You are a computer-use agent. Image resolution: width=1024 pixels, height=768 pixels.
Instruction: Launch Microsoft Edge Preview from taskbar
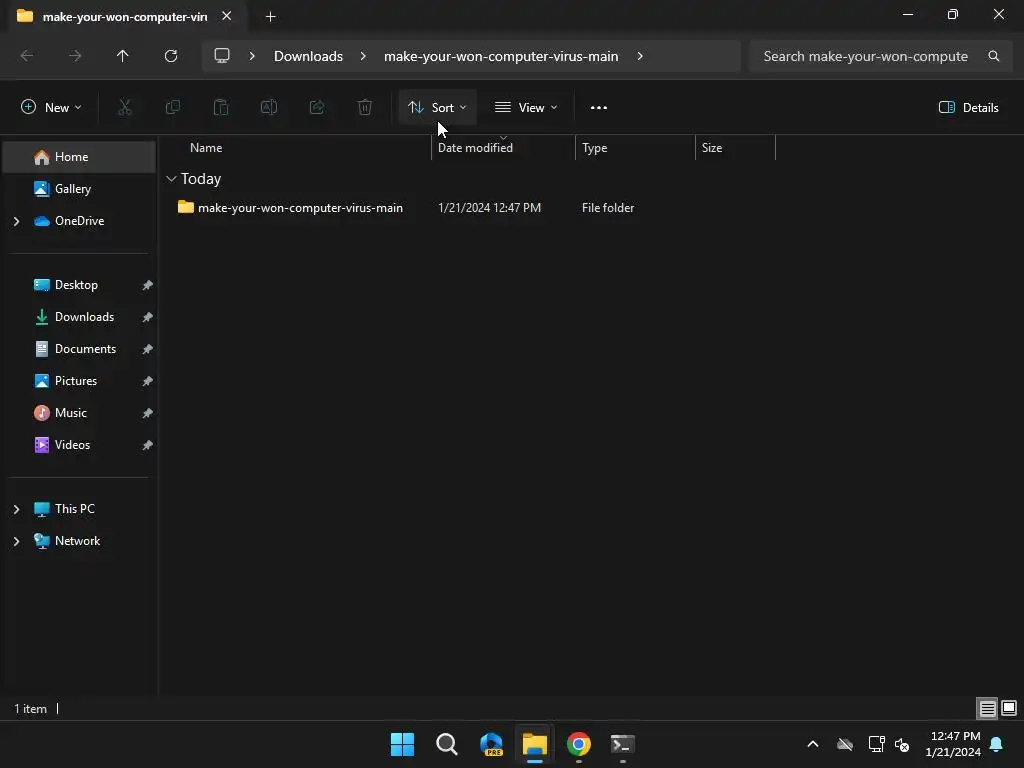pyautogui.click(x=491, y=744)
